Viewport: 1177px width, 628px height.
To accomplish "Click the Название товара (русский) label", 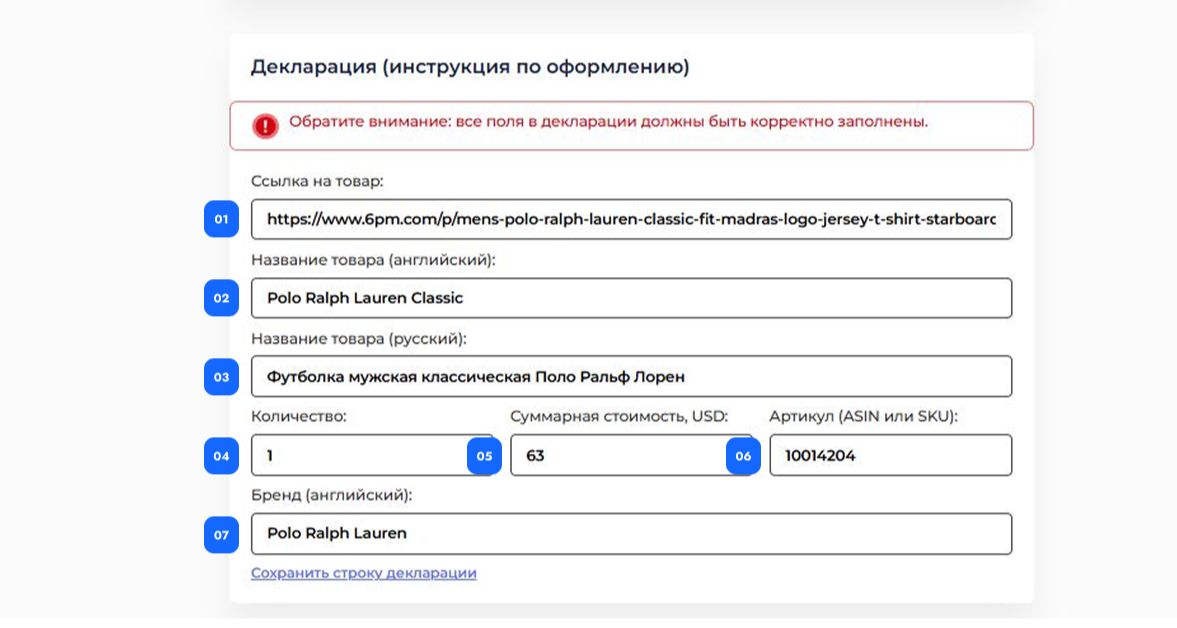I will (359, 338).
